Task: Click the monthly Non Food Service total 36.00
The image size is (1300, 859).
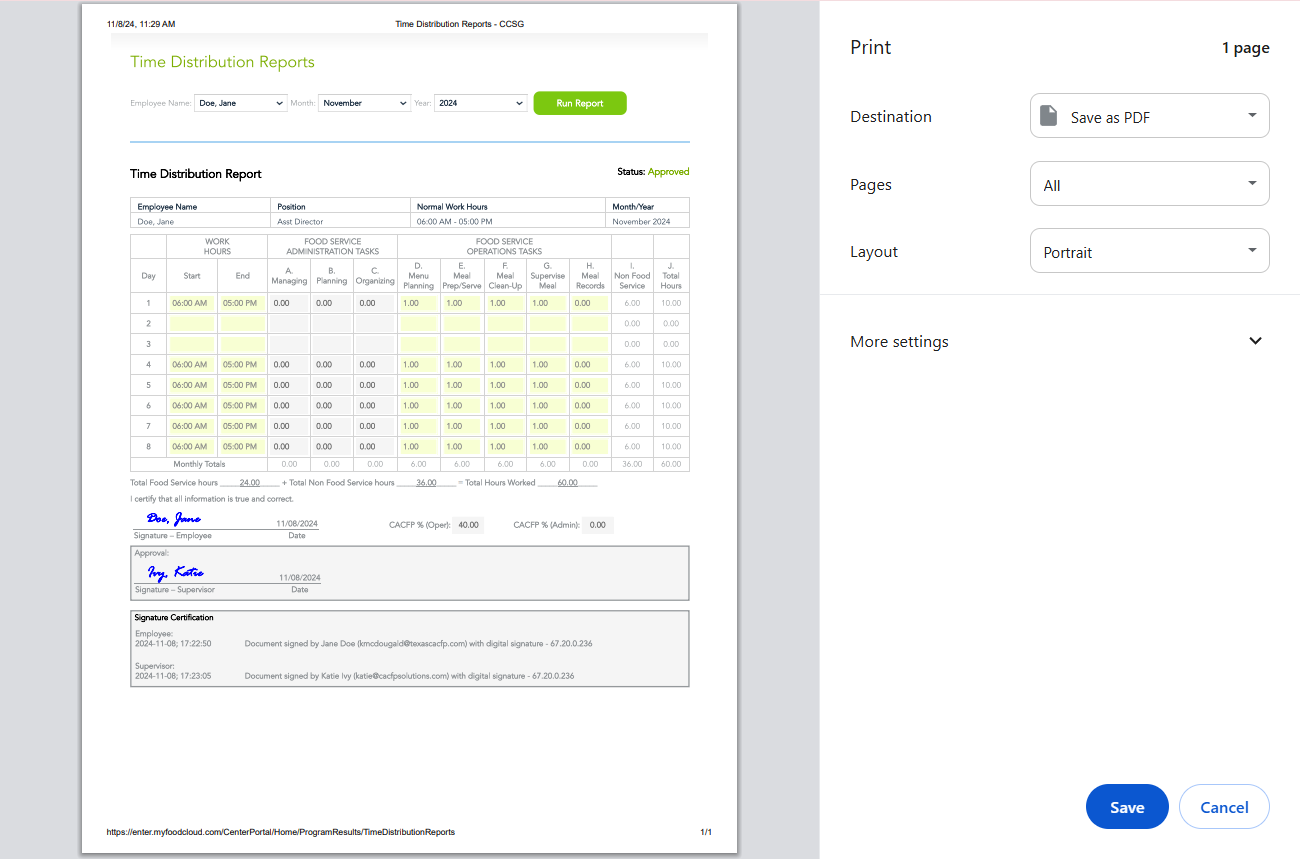Action: [x=632, y=464]
